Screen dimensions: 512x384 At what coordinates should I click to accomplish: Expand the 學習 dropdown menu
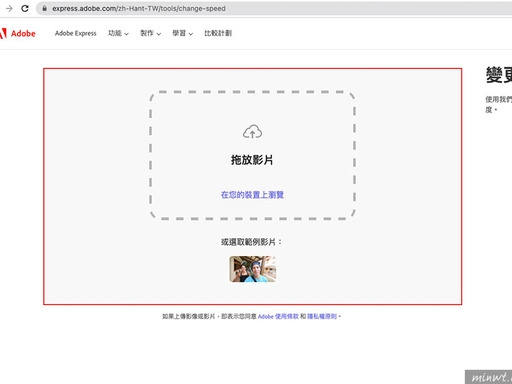pyautogui.click(x=182, y=33)
